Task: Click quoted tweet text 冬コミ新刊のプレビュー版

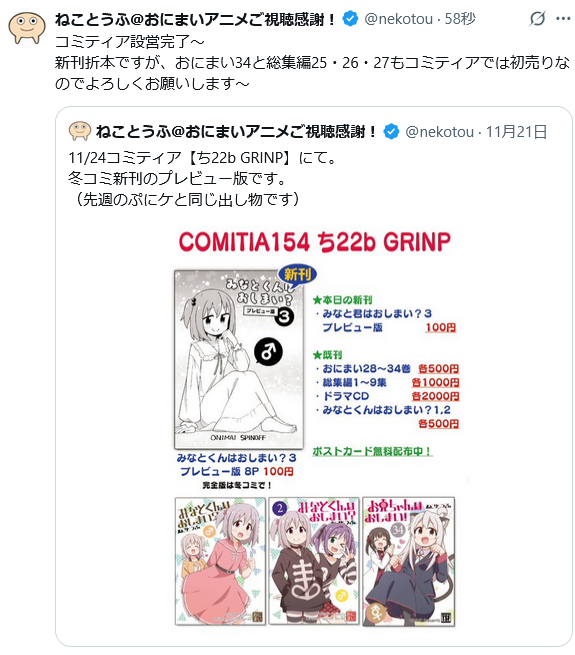Action: [x=178, y=179]
